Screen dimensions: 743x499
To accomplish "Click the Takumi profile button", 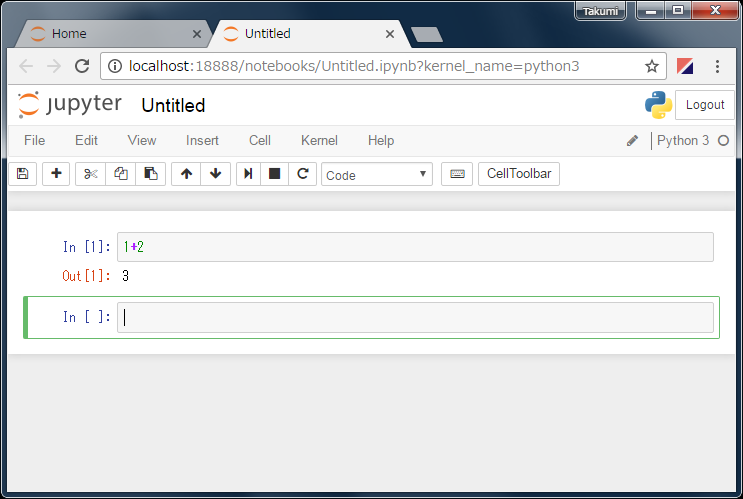I will [600, 11].
